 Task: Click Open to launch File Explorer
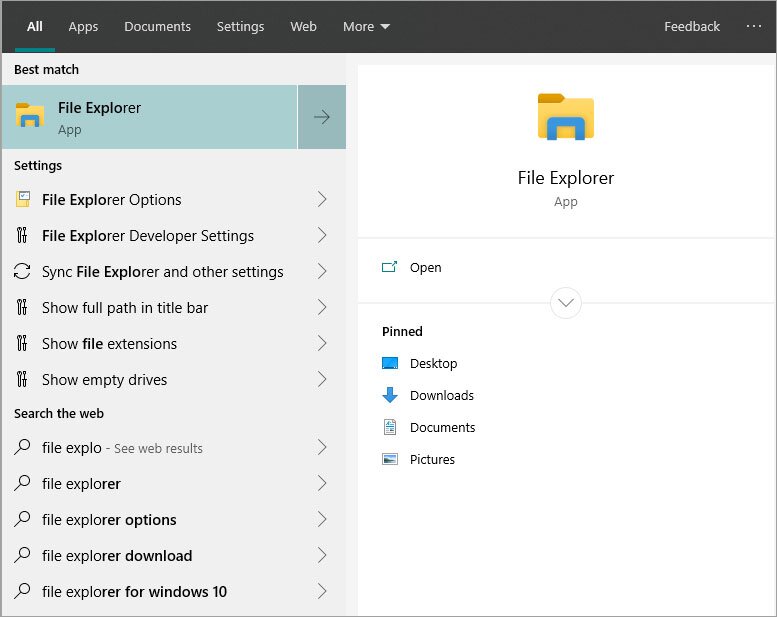[x=425, y=268]
